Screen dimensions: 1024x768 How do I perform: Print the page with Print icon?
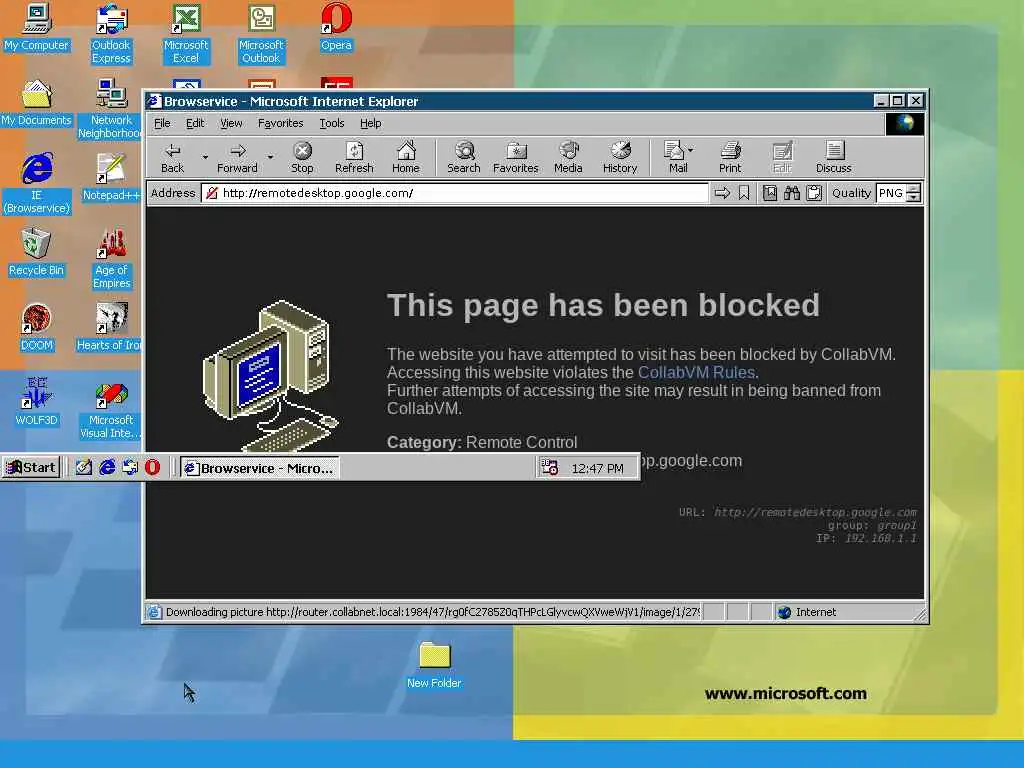(x=730, y=157)
